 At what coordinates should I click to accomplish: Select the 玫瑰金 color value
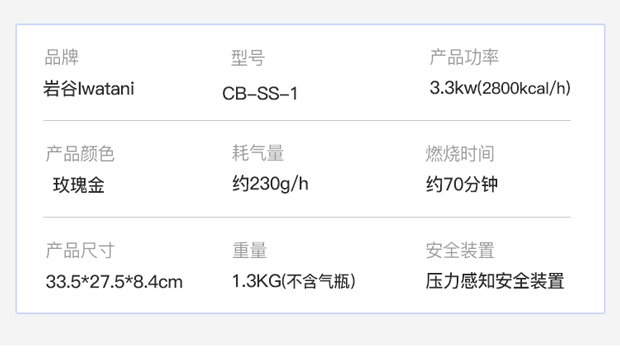pyautogui.click(x=79, y=185)
